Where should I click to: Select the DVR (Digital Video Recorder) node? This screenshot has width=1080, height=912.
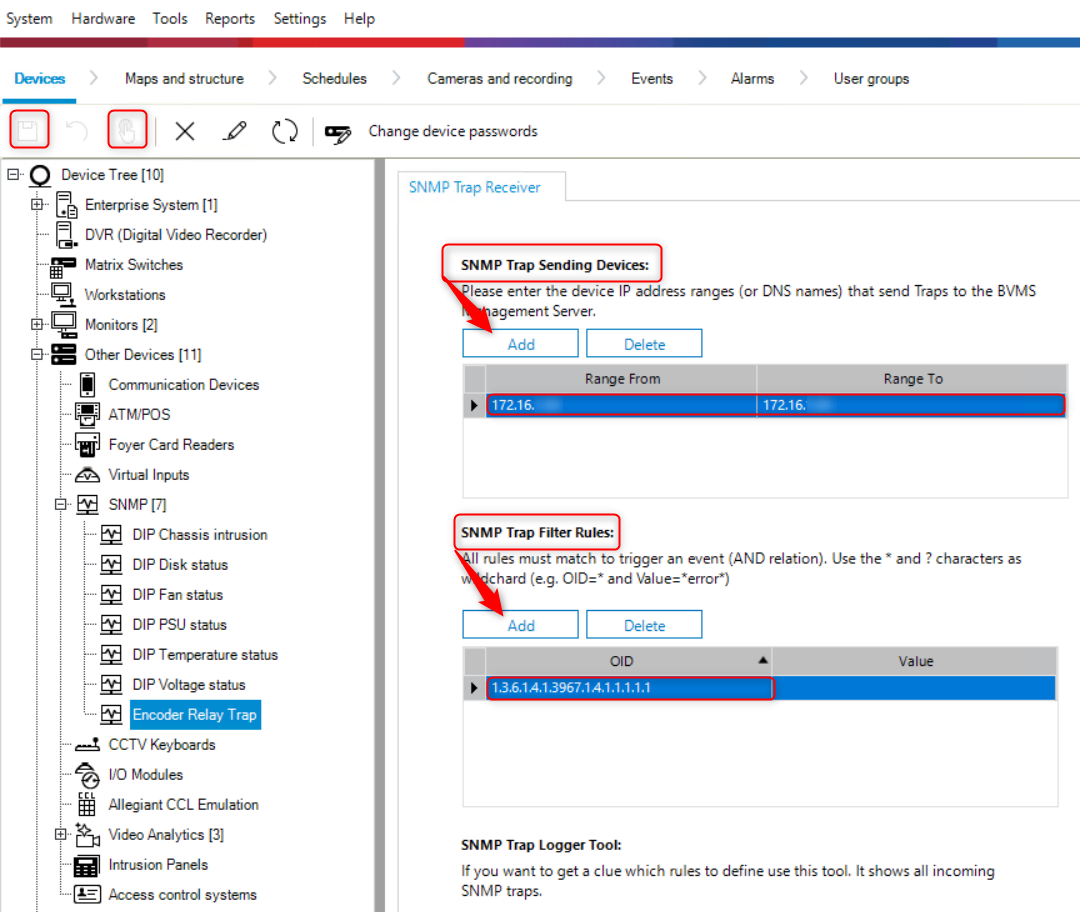pyautogui.click(x=175, y=235)
